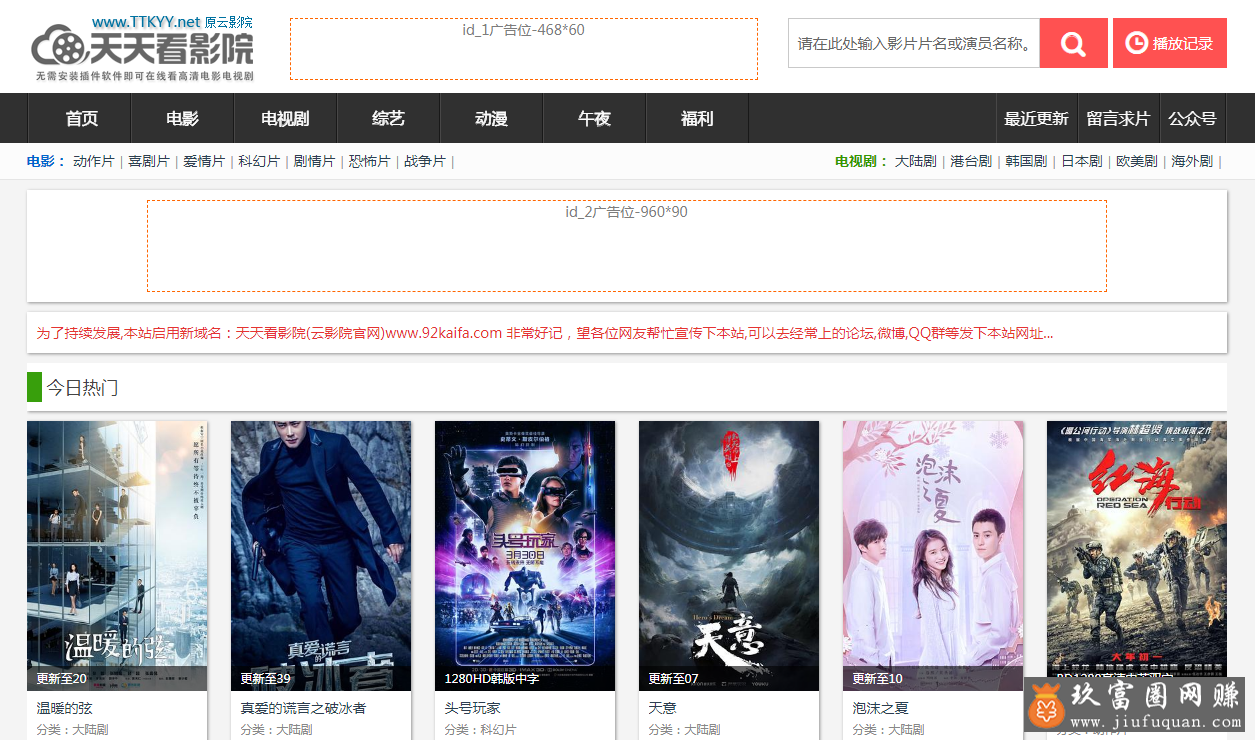Open the 播放记录 play history button
This screenshot has width=1255, height=740.
tap(1169, 43)
